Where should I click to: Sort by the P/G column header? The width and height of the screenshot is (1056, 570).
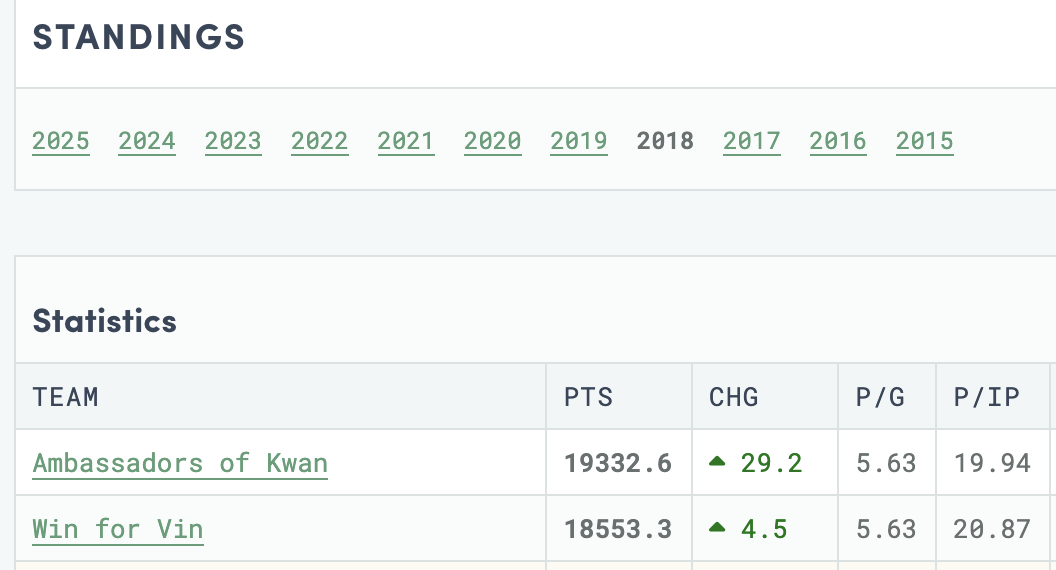880,397
